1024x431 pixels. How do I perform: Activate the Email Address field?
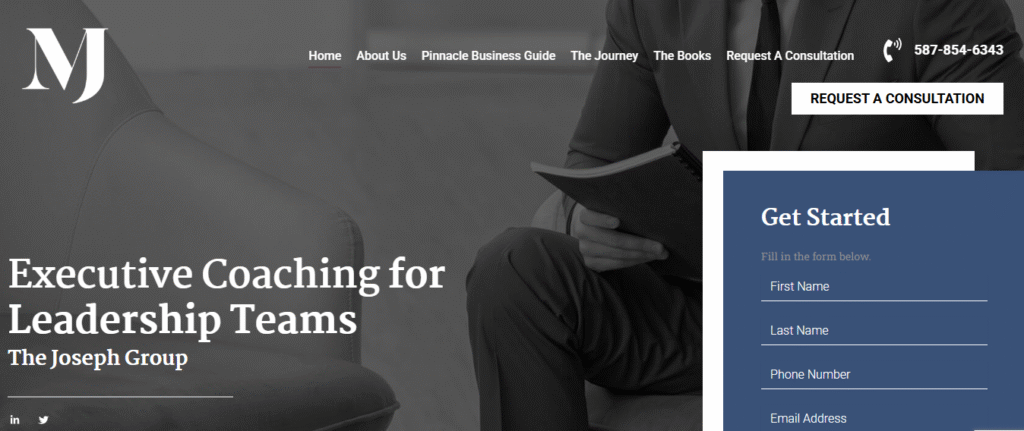[874, 419]
